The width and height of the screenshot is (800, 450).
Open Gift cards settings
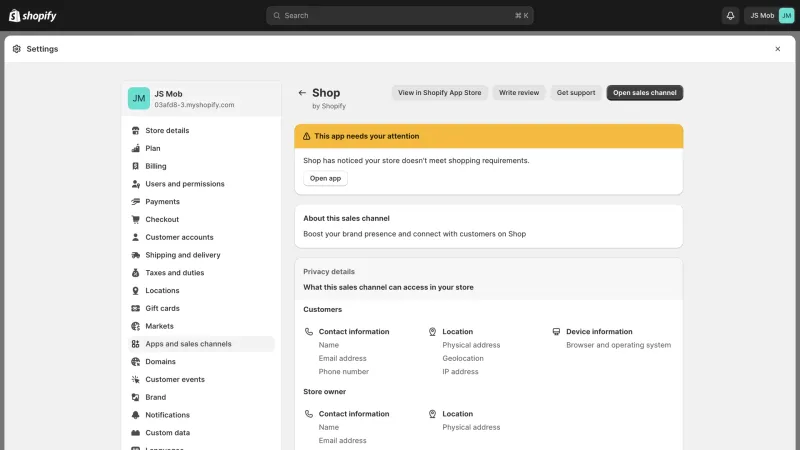click(202, 308)
